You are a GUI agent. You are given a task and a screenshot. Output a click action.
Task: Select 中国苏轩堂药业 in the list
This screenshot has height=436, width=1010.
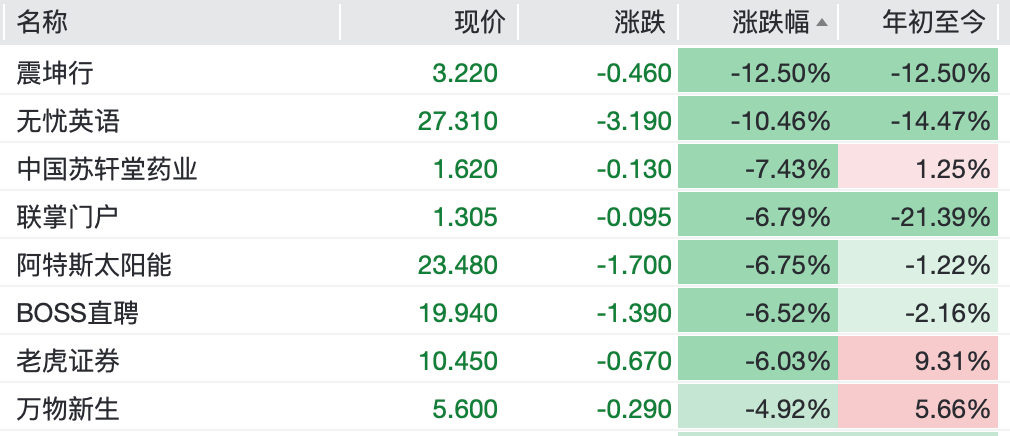pyautogui.click(x=107, y=169)
